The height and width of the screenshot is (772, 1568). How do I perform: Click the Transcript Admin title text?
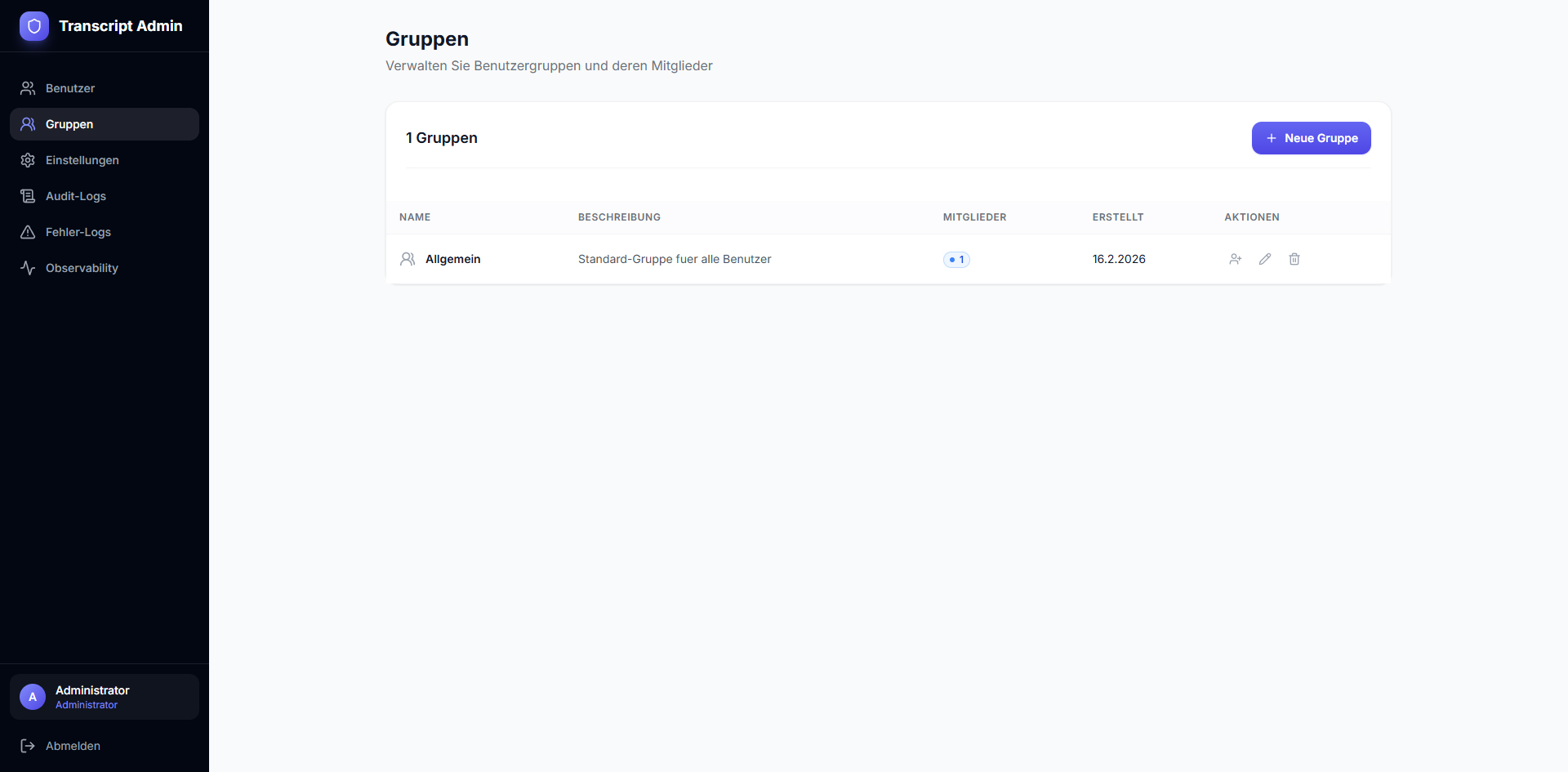coord(120,26)
